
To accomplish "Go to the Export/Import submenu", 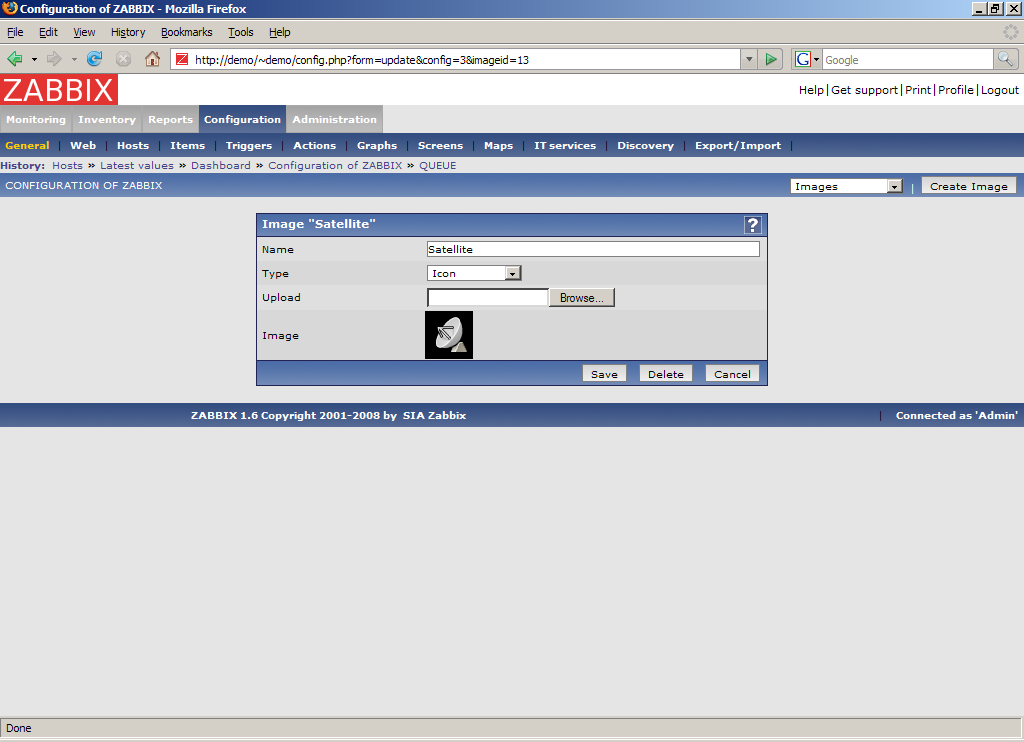I will pyautogui.click(x=738, y=146).
